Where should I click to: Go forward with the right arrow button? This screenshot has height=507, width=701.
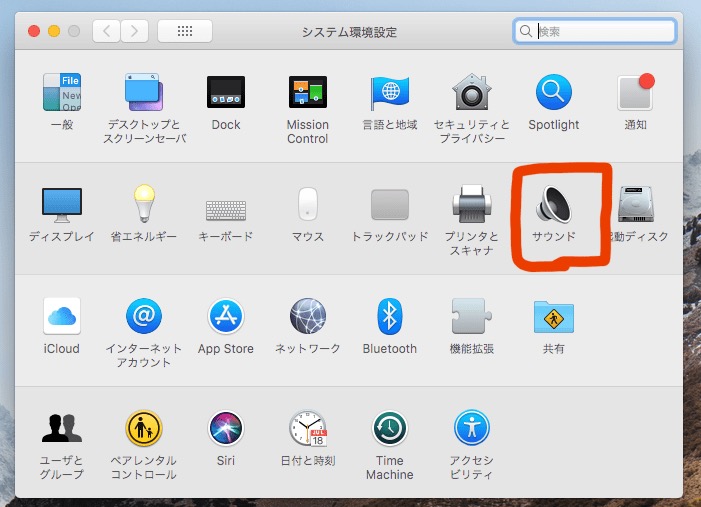coord(134,31)
